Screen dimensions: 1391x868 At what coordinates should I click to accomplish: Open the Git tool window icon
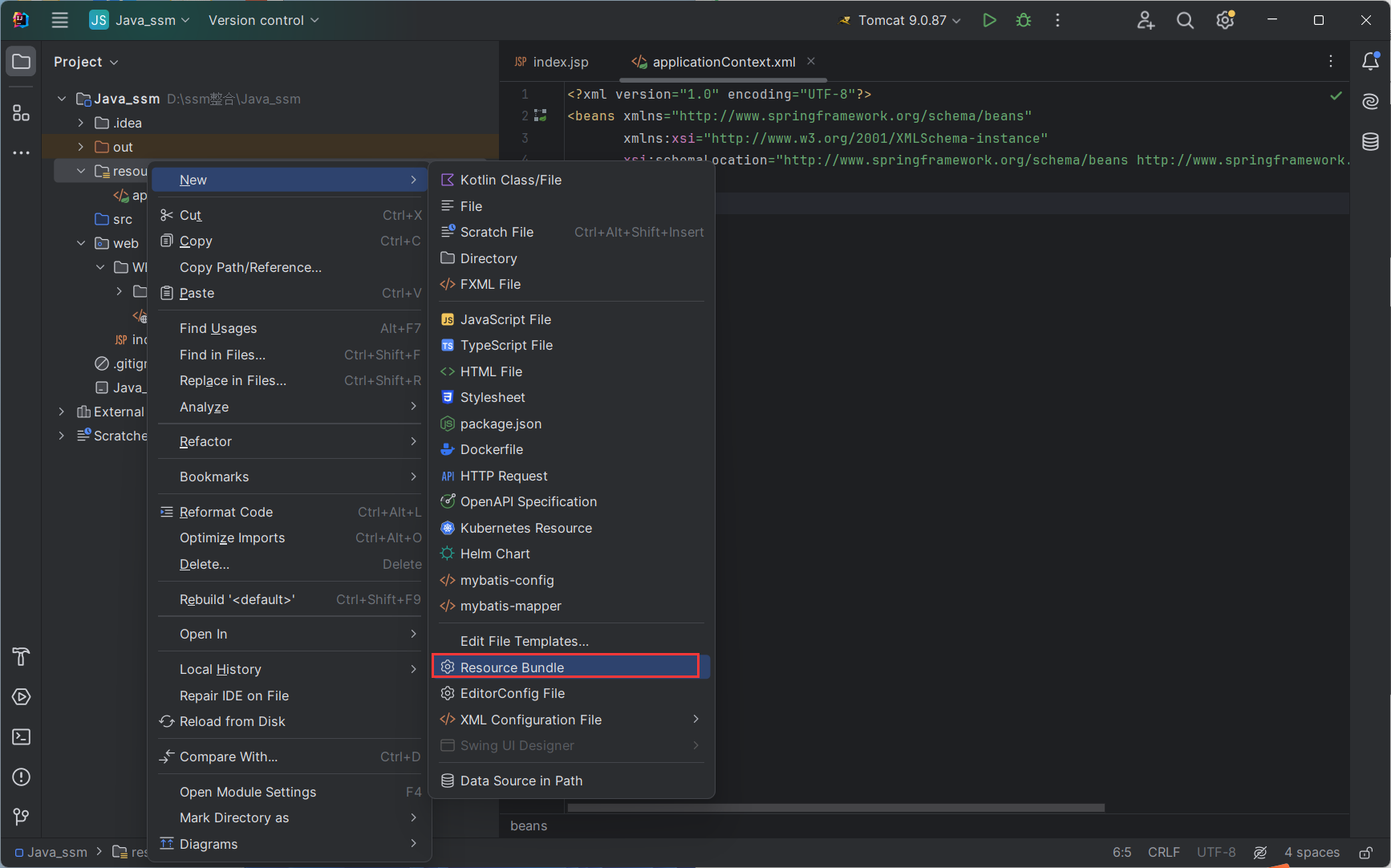click(22, 817)
